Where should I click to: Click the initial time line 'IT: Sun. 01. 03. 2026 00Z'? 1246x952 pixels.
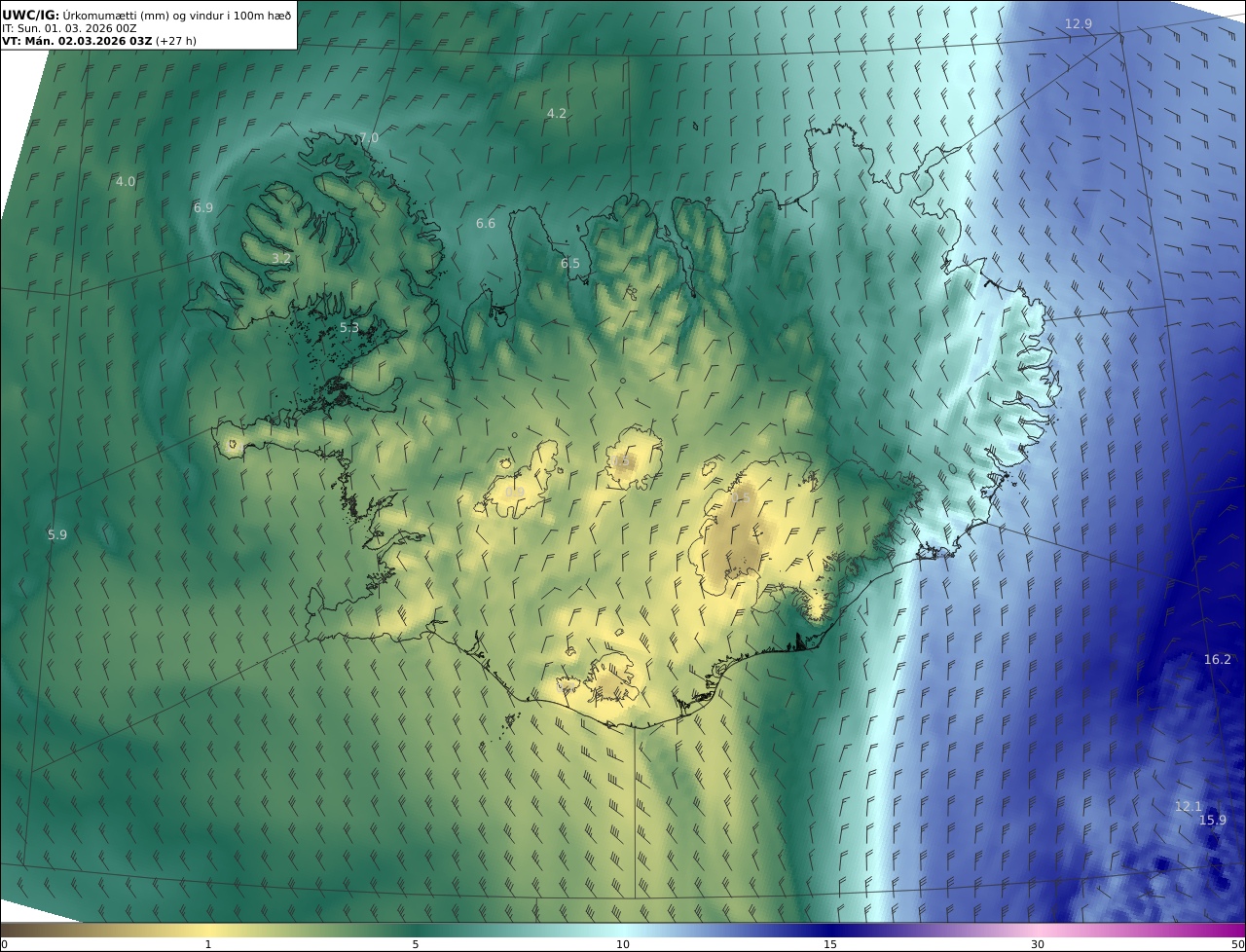pos(69,28)
